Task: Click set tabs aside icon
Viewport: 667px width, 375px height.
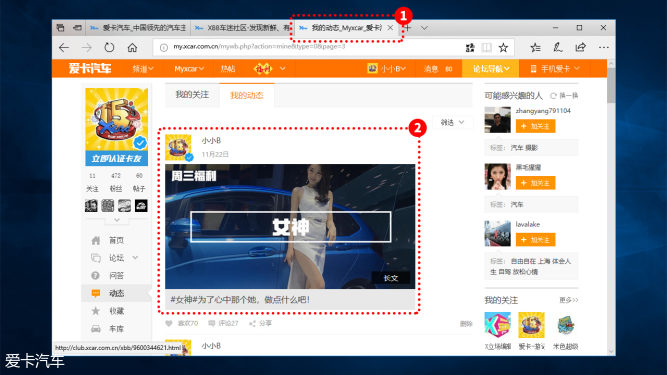Action: pos(77,28)
